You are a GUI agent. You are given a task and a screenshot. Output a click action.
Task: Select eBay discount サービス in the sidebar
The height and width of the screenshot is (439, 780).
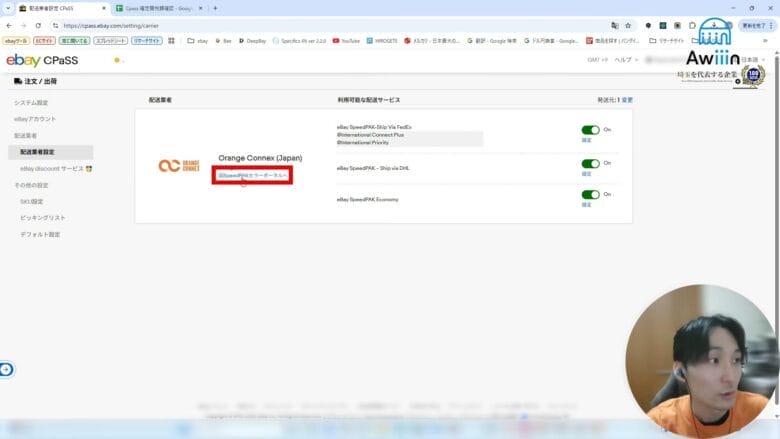[x=55, y=169]
